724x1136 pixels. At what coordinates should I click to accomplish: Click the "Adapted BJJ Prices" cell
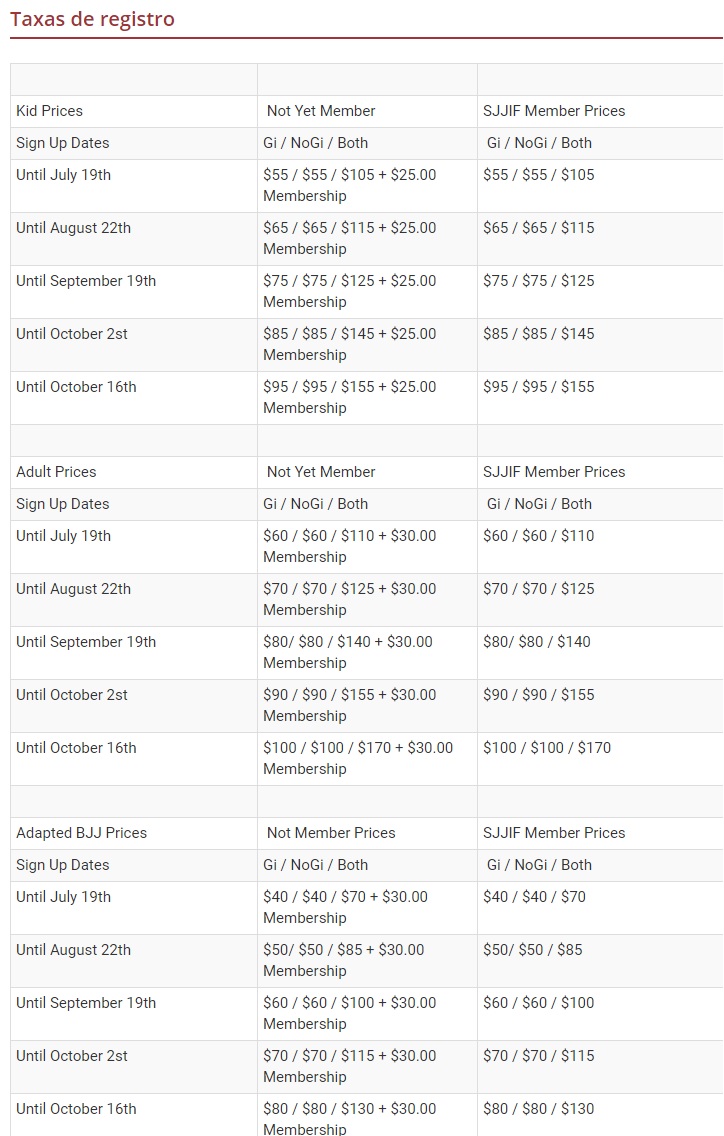click(81, 833)
